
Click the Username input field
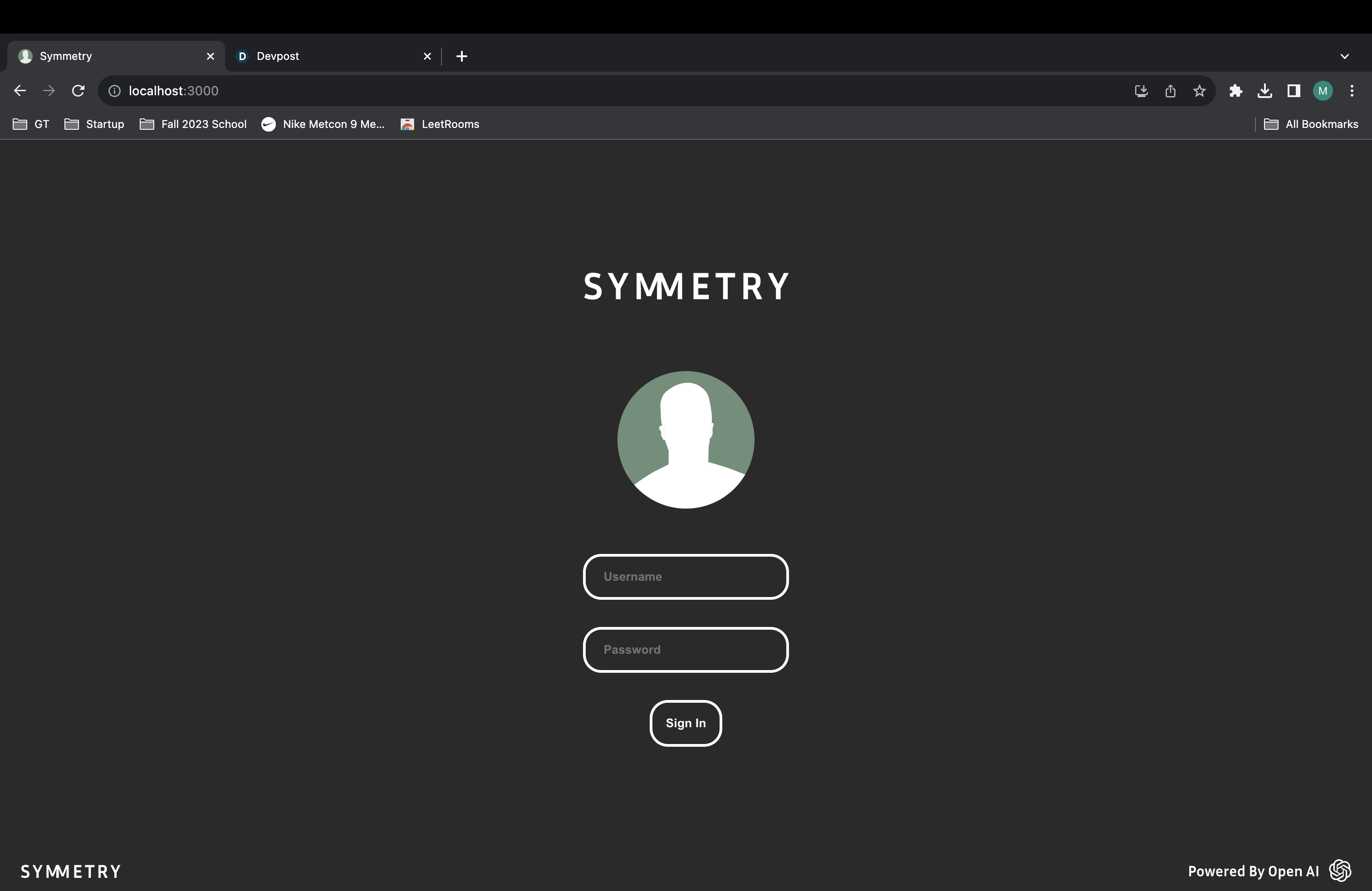[686, 577]
